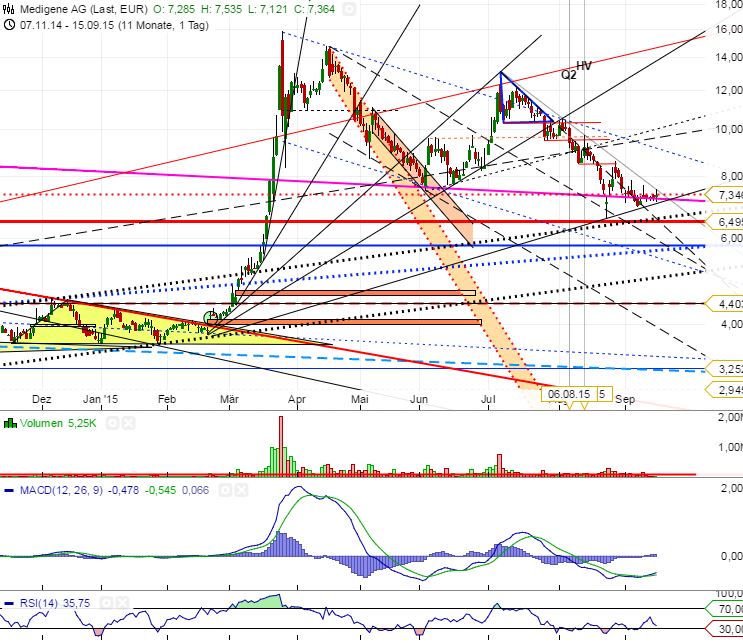Click the MACD signal -0,545 value
Viewport: 743px width, 643px height.
(161, 490)
